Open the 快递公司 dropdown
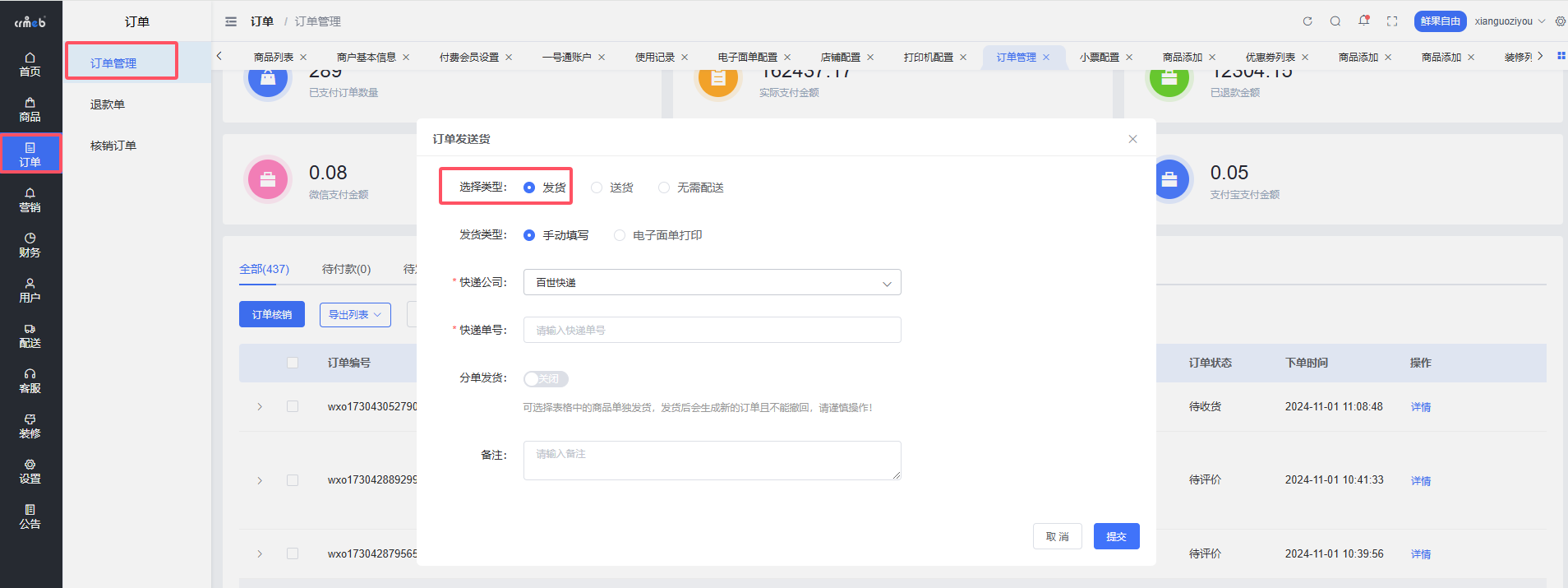Screen dimensions: 1568x588 712,283
